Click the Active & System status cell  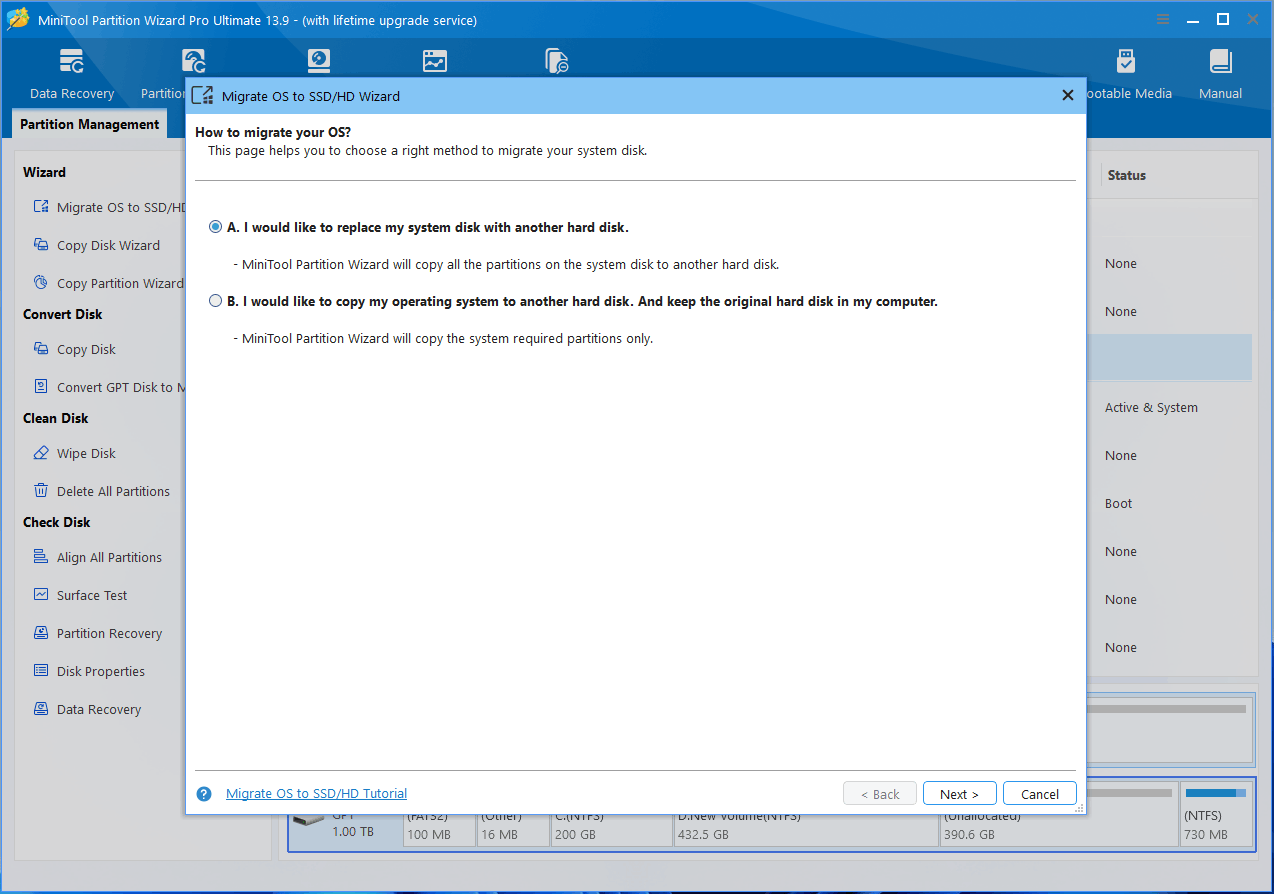pyautogui.click(x=1151, y=407)
